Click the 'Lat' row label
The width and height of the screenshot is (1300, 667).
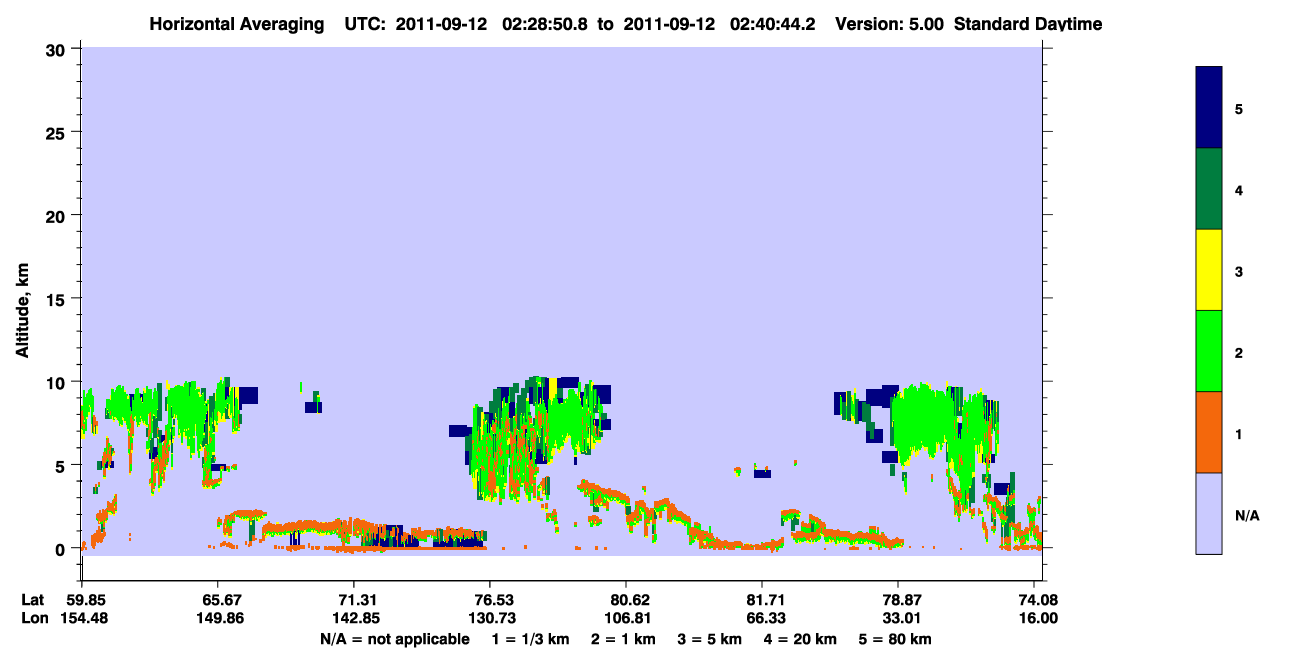coord(32,600)
